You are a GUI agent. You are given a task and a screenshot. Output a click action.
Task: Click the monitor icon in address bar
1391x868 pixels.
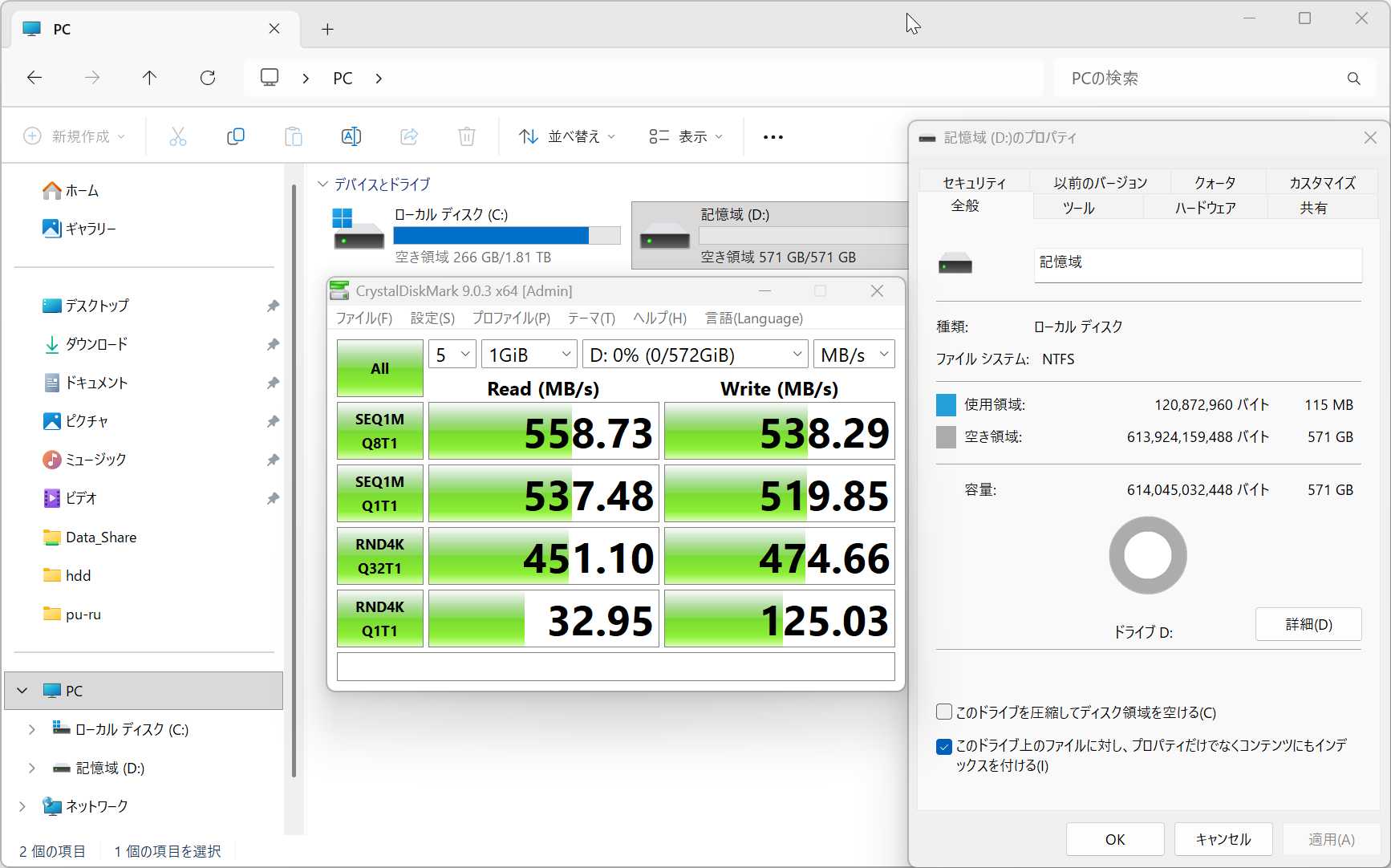tap(270, 78)
